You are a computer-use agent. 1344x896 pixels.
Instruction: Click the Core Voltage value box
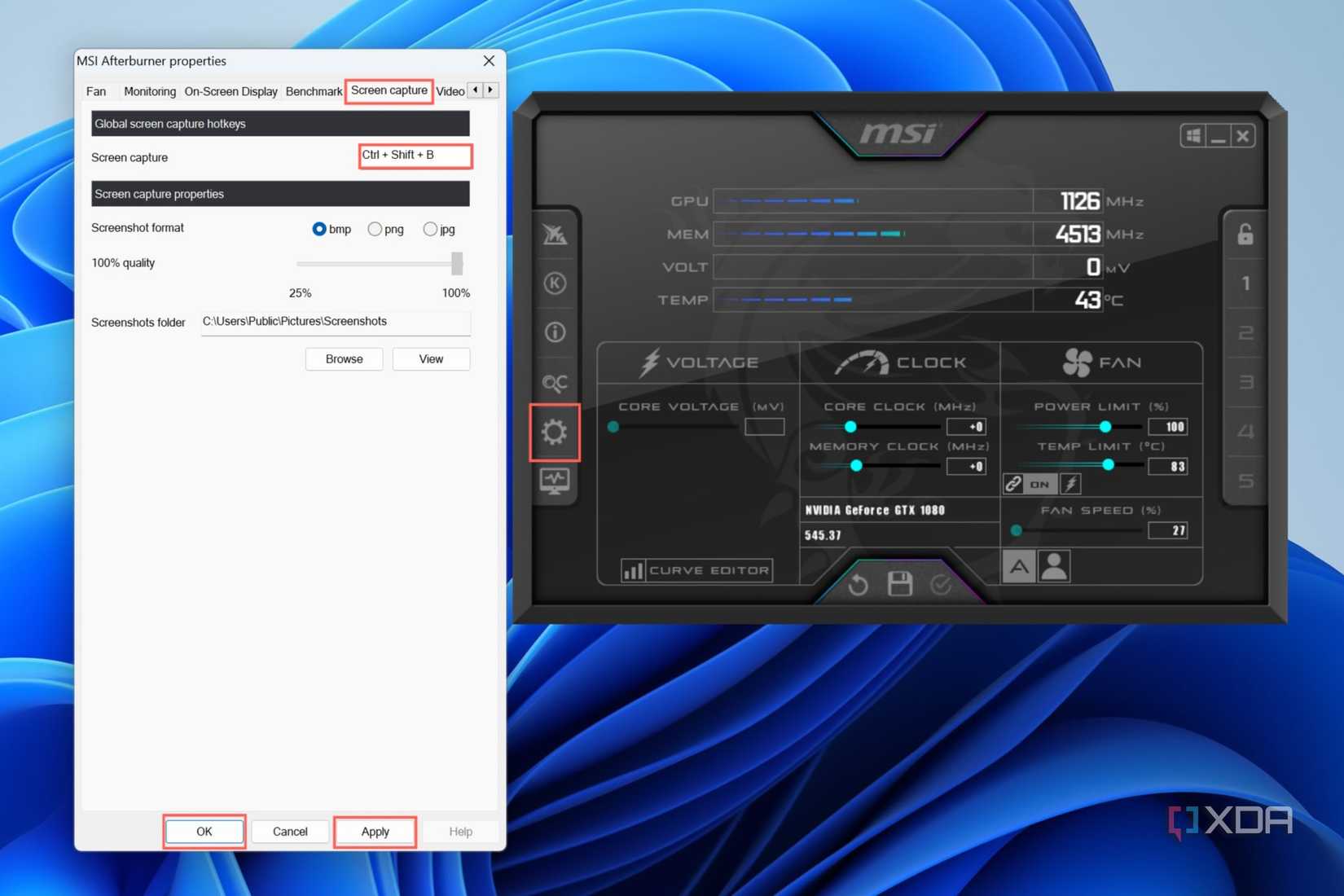765,427
